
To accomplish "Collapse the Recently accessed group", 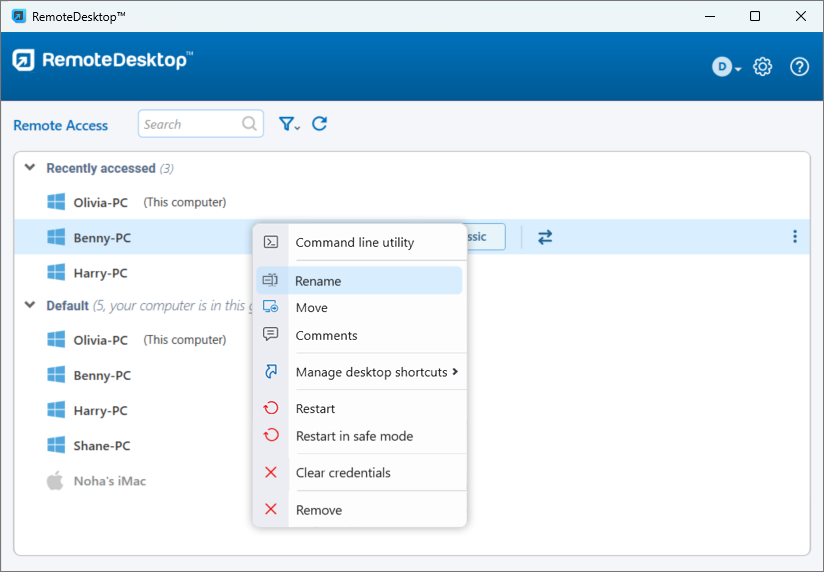I will [30, 168].
